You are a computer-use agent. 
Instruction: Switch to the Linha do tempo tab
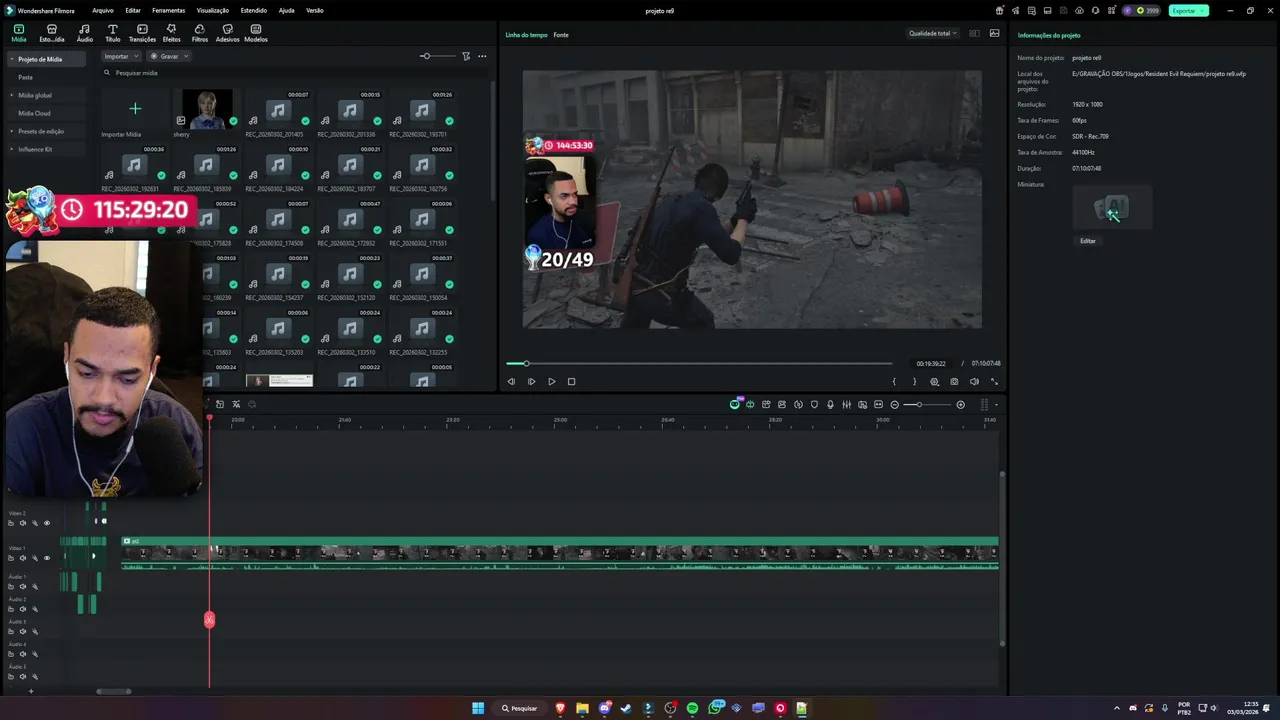pyautogui.click(x=526, y=35)
